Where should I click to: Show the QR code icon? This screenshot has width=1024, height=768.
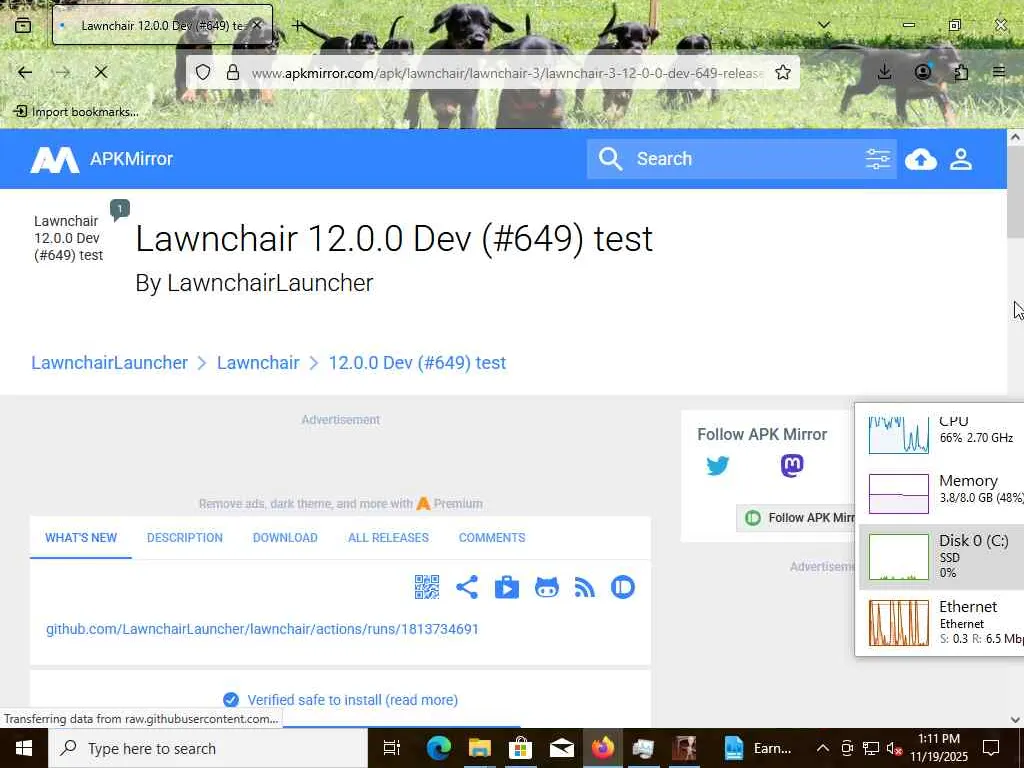427,587
